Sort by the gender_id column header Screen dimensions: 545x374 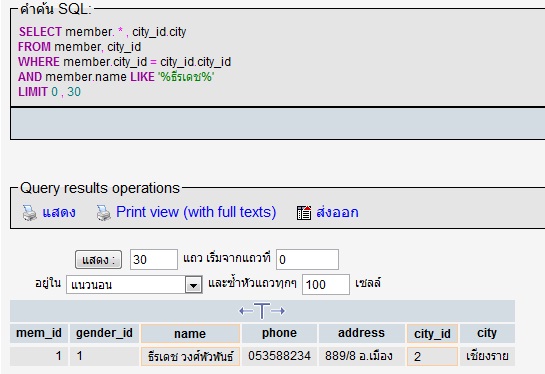(x=104, y=333)
